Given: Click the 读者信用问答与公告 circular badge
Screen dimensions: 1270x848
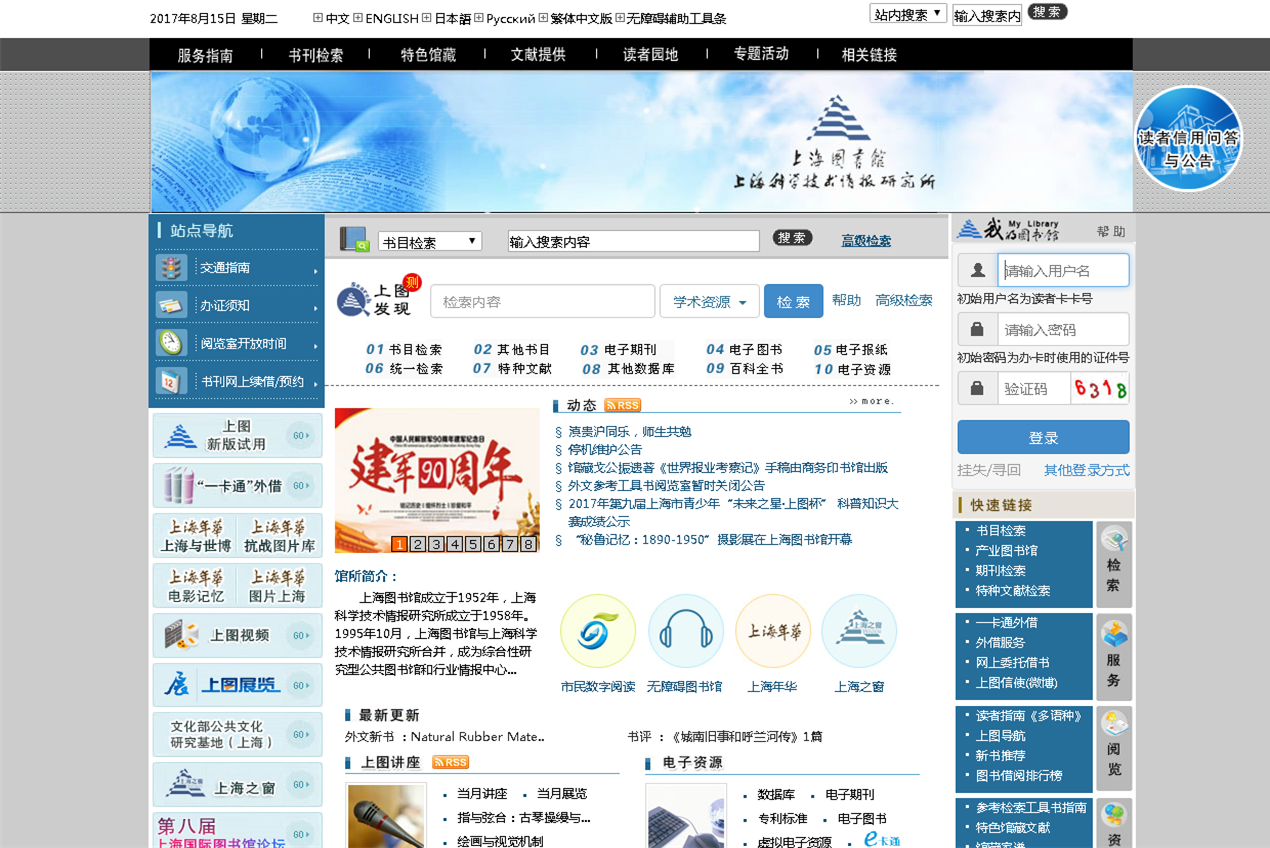Looking at the screenshot, I should 1188,139.
